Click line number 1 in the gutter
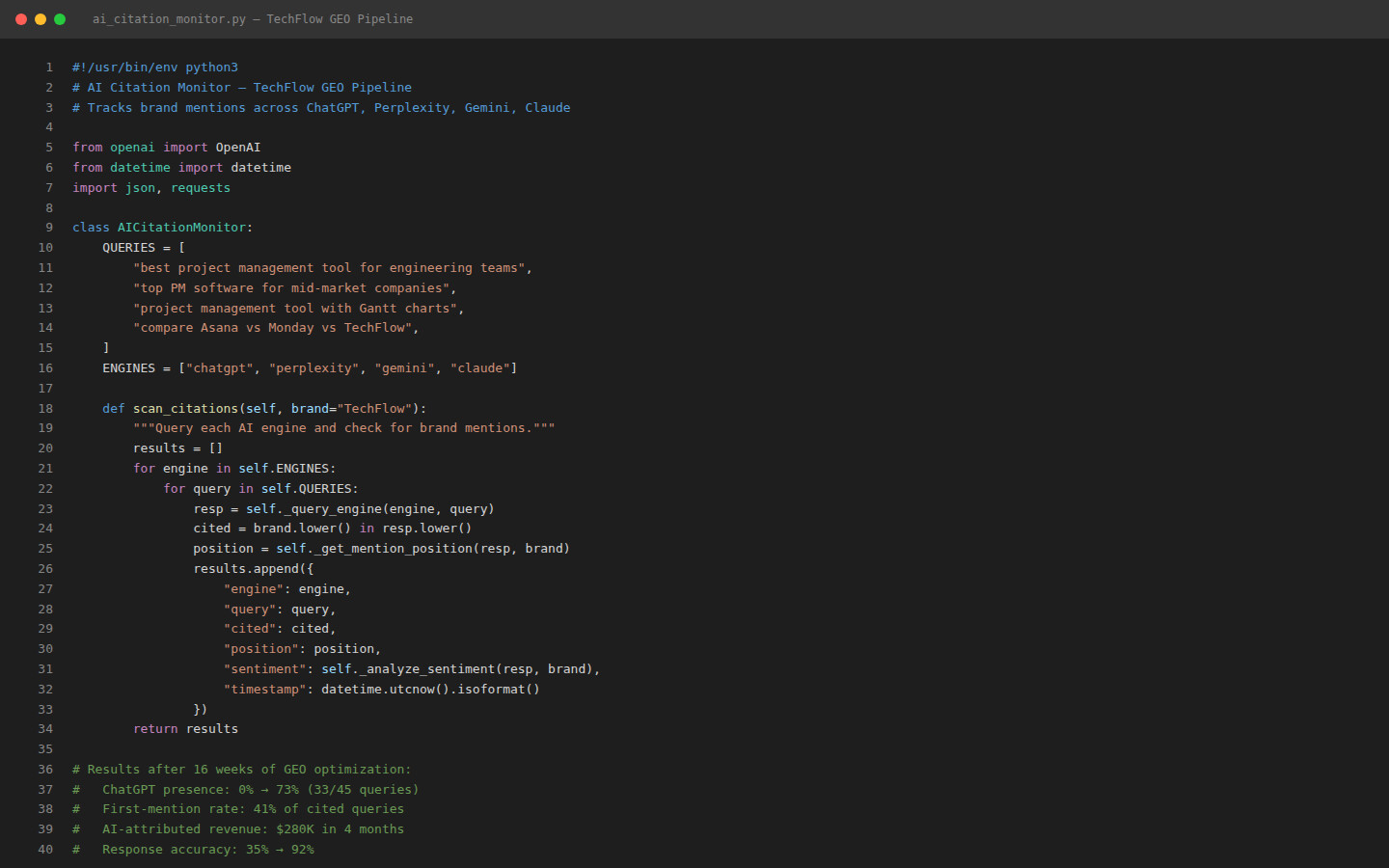 pyautogui.click(x=49, y=68)
